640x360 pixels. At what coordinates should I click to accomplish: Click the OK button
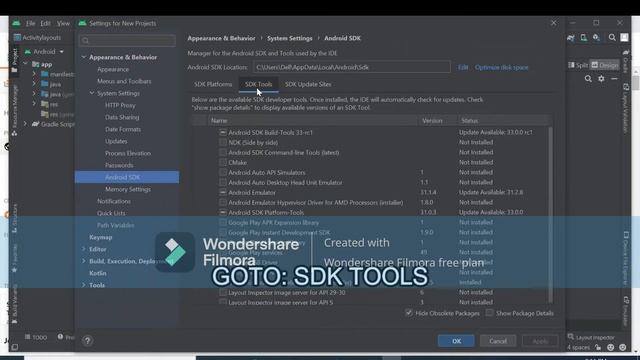click(456, 341)
